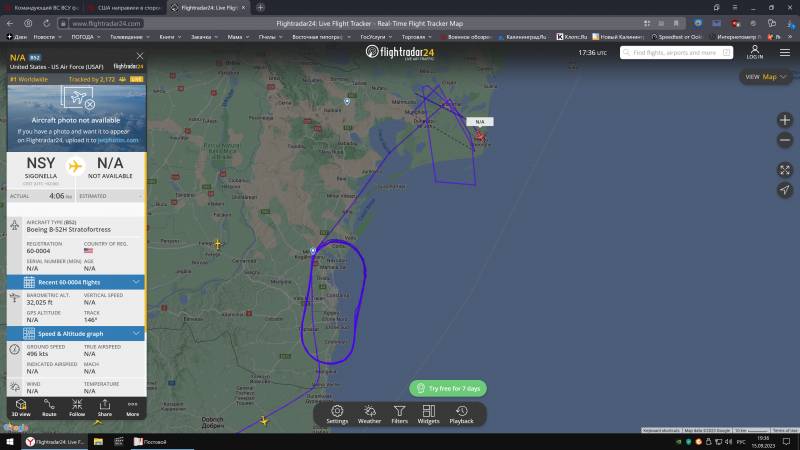The image size is (800, 450).
Task: Click the airport pin at the northern map area
Action: (x=347, y=102)
